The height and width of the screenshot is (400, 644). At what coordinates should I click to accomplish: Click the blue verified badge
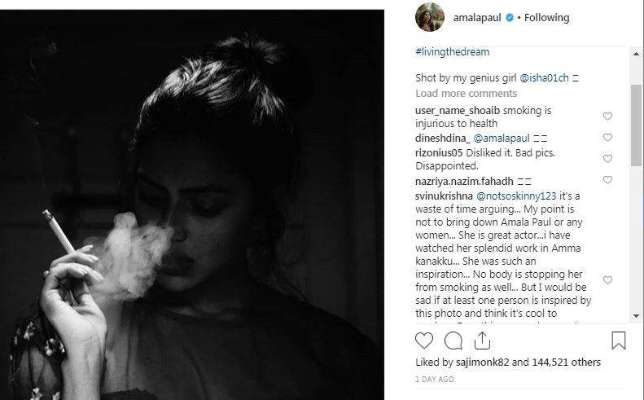pyautogui.click(x=510, y=18)
